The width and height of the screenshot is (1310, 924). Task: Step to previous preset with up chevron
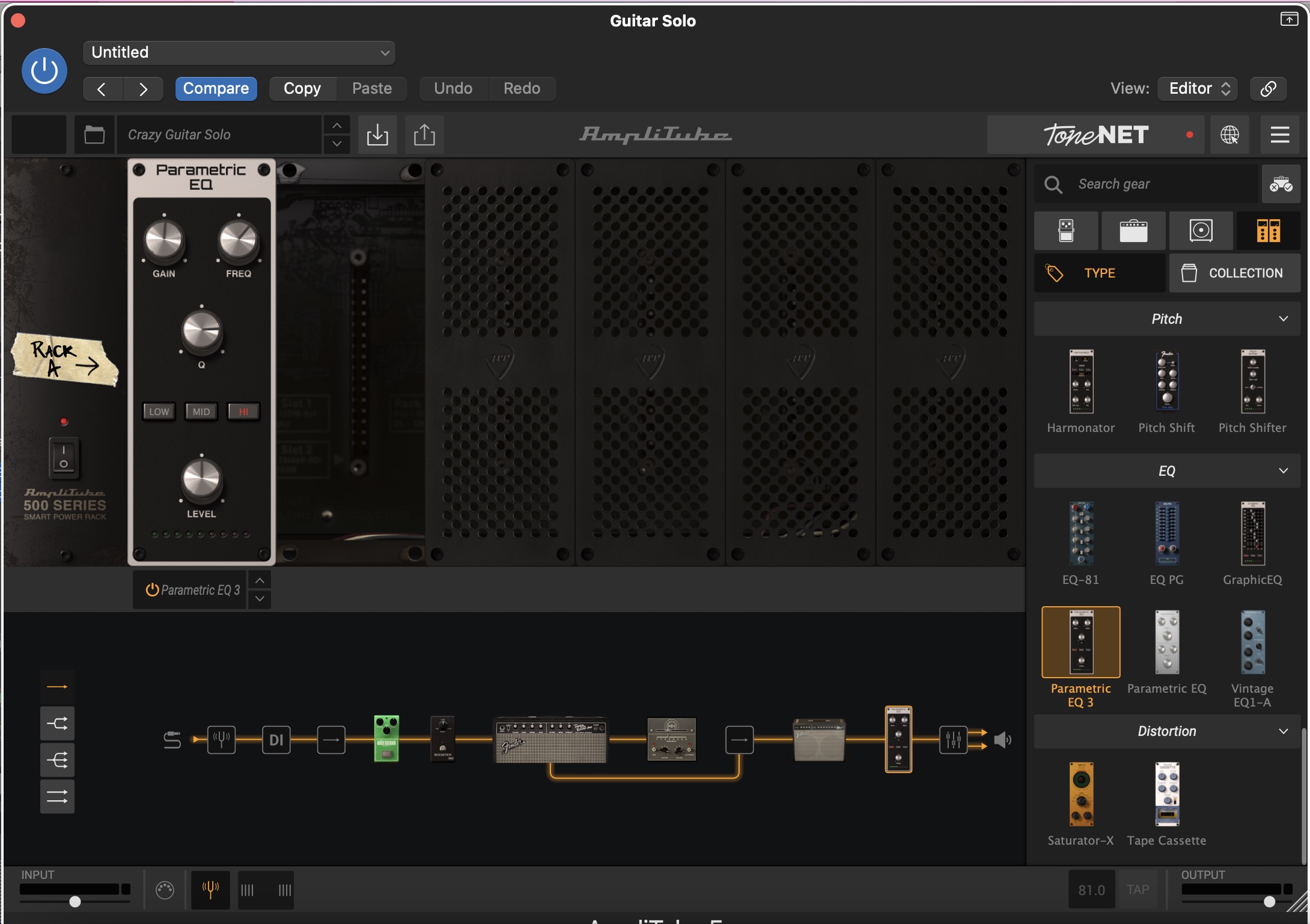click(337, 125)
